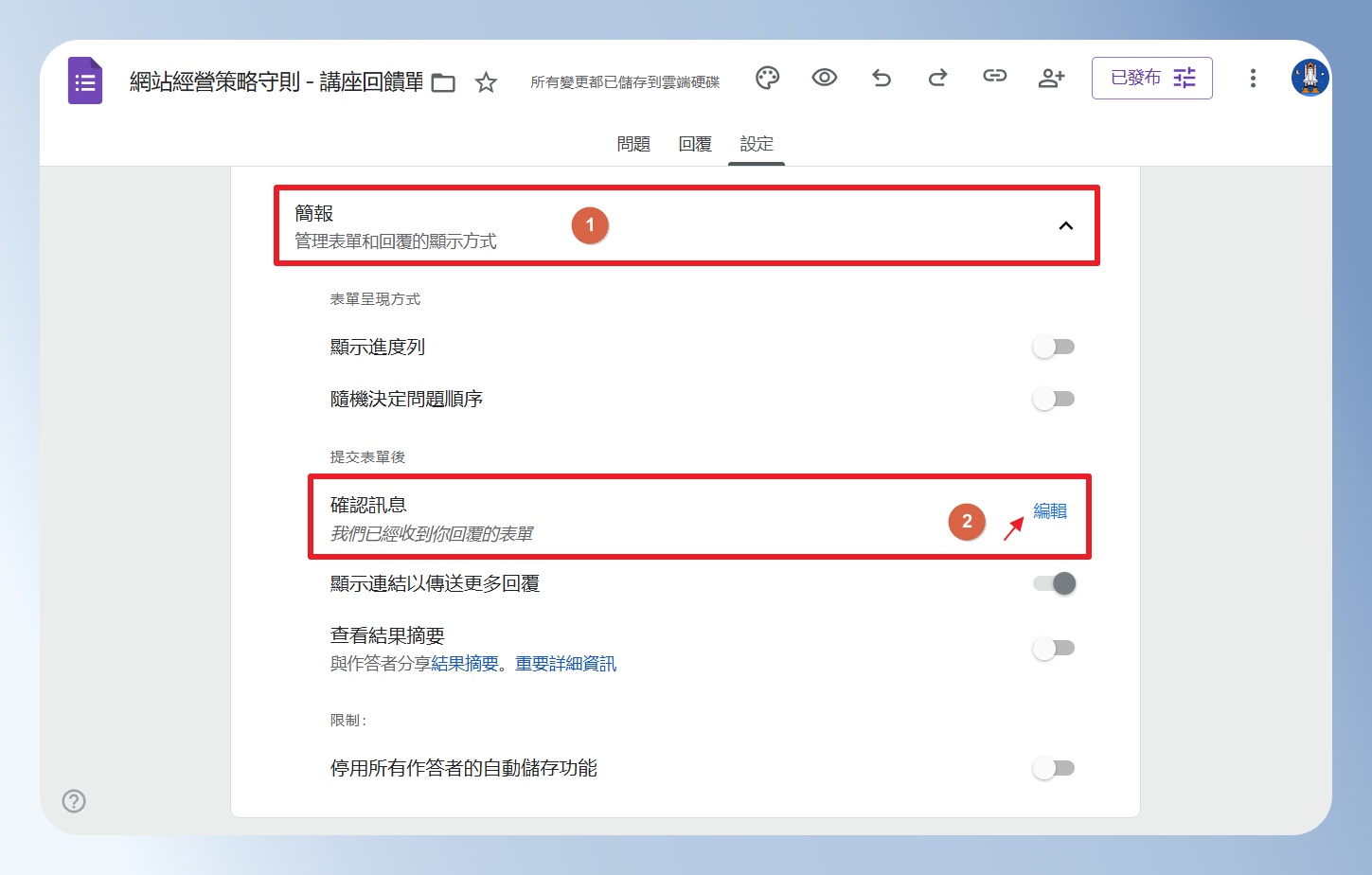The height and width of the screenshot is (875, 1372).
Task: Open the 重要詳細資訊 link
Action: tap(565, 664)
